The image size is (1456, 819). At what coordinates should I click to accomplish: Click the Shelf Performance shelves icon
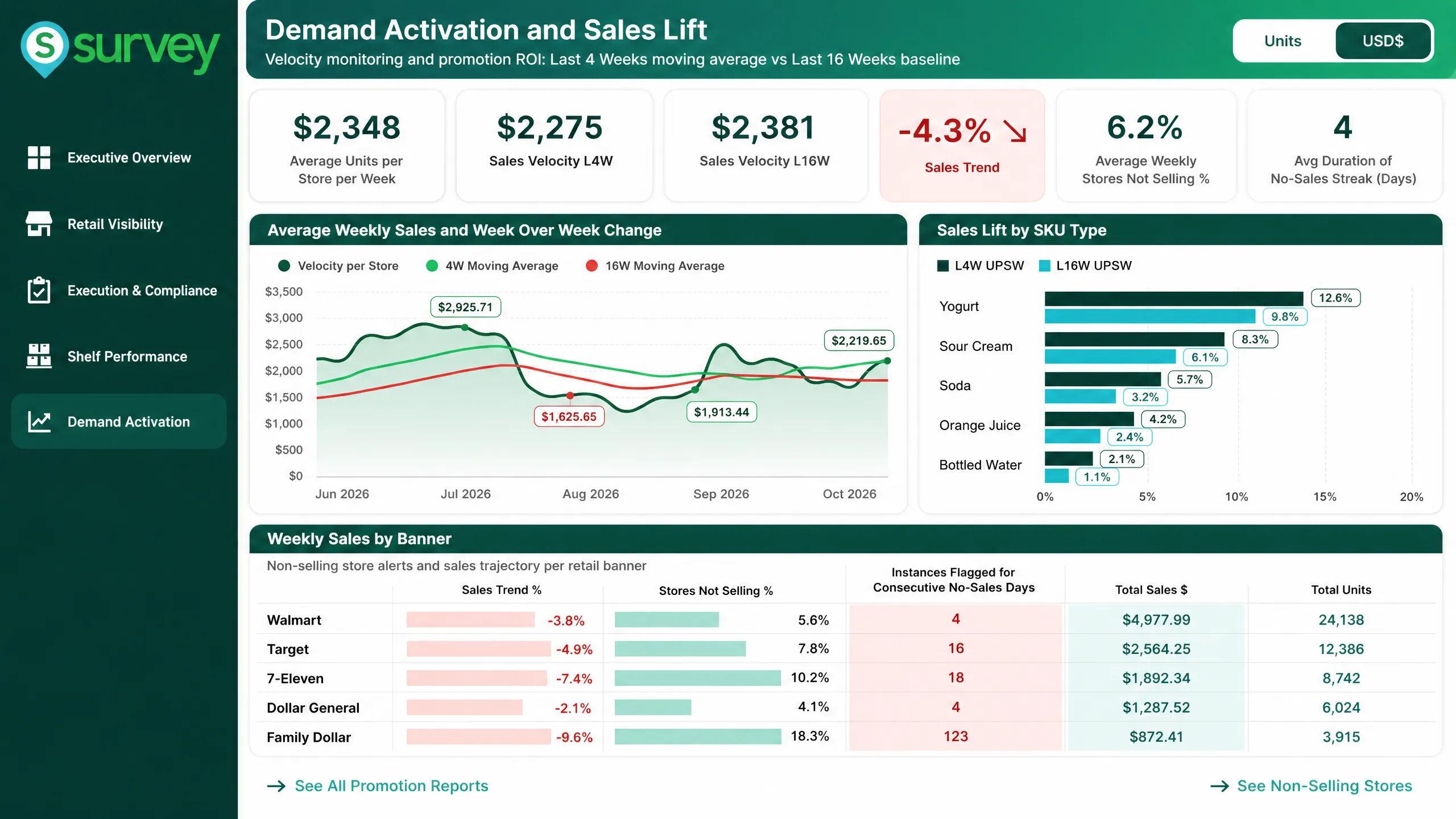point(39,356)
